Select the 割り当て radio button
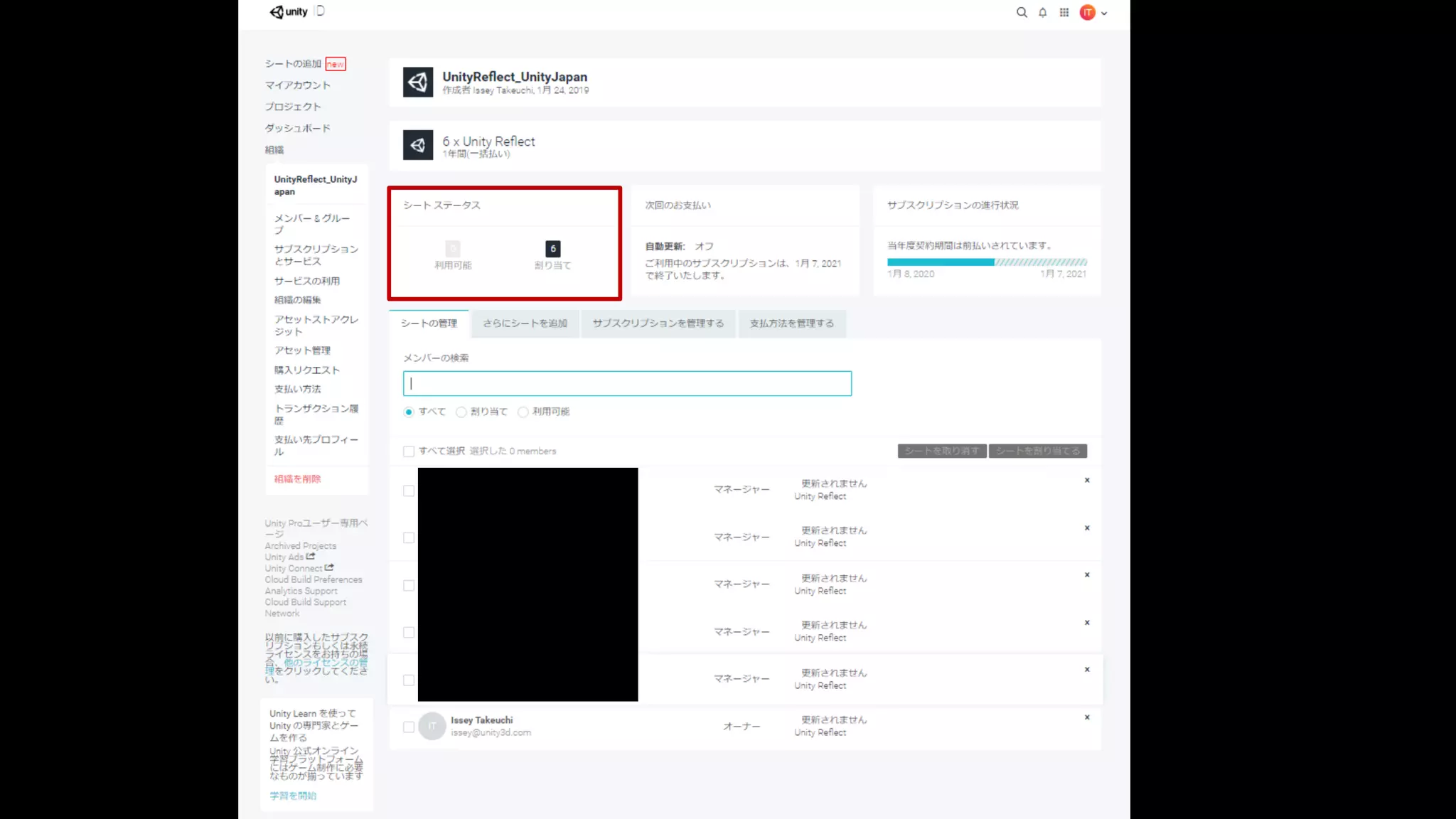This screenshot has height=819, width=1456. 461,412
